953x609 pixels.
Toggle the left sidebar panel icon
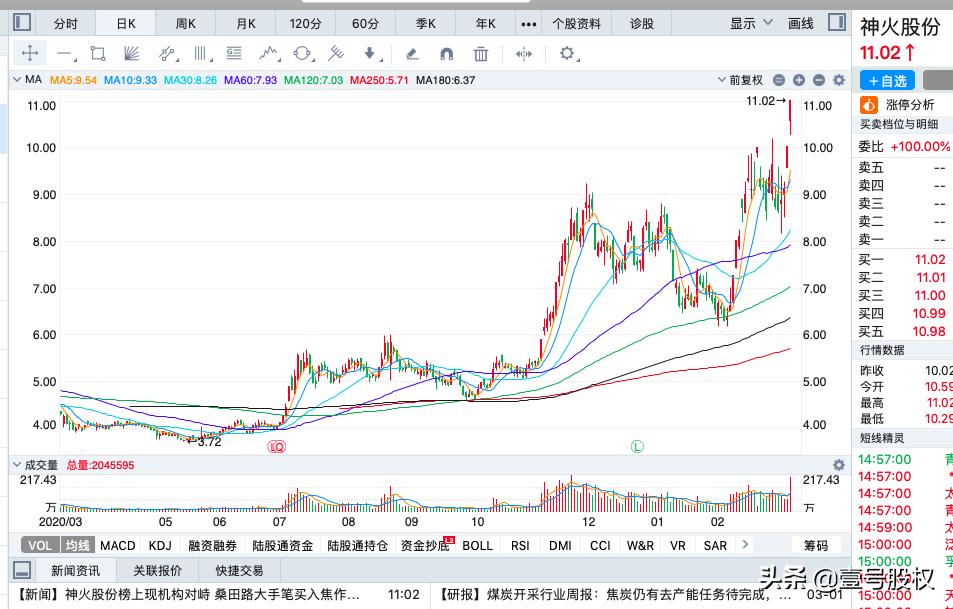pos(21,22)
